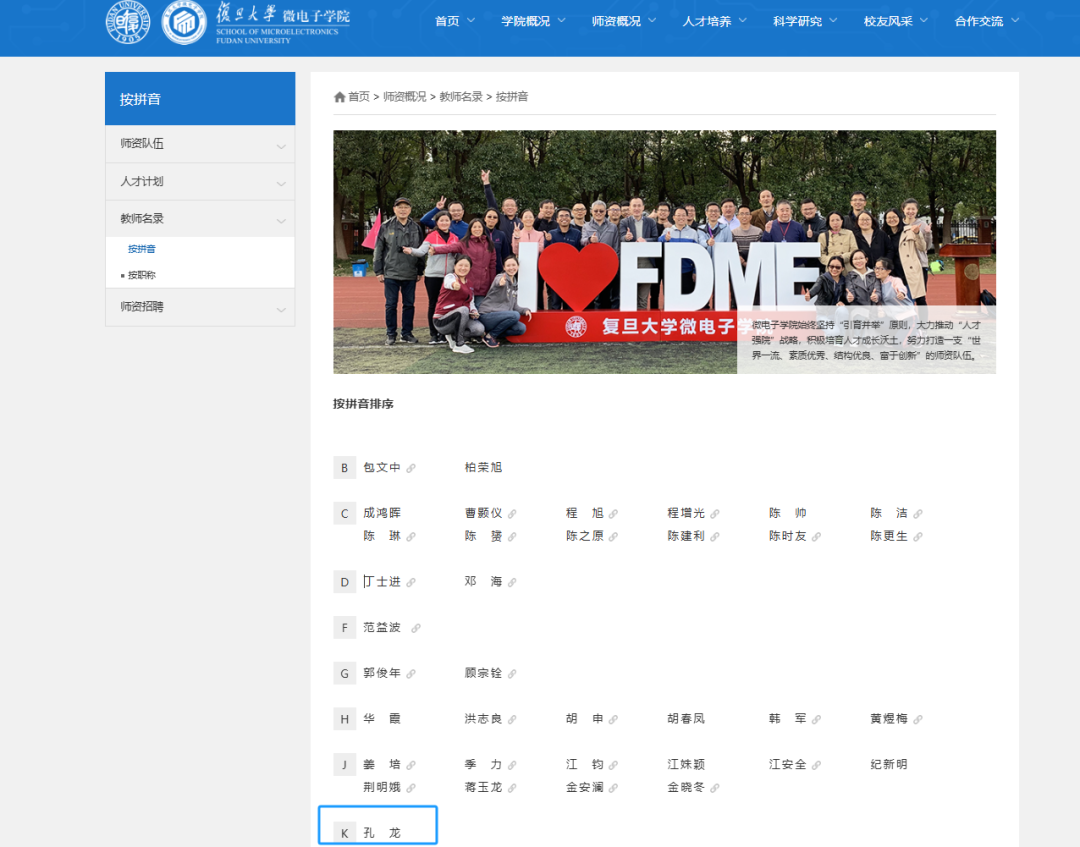Open the profile for 柏荣旭
1080x847 pixels.
coord(484,468)
